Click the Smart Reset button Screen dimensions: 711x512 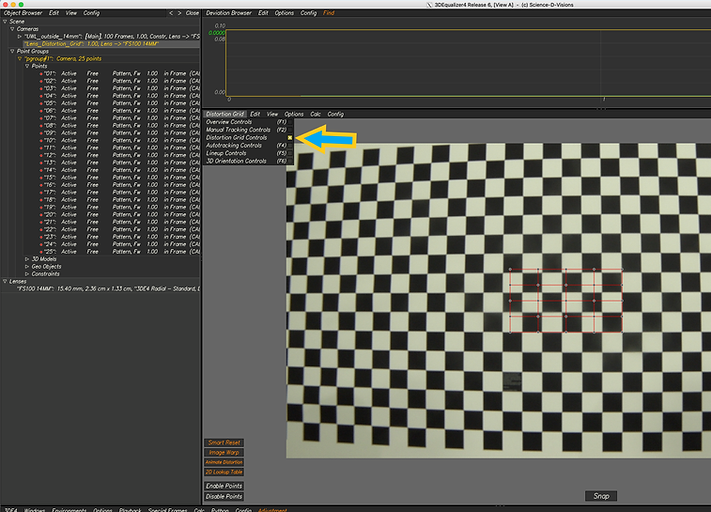click(x=224, y=443)
